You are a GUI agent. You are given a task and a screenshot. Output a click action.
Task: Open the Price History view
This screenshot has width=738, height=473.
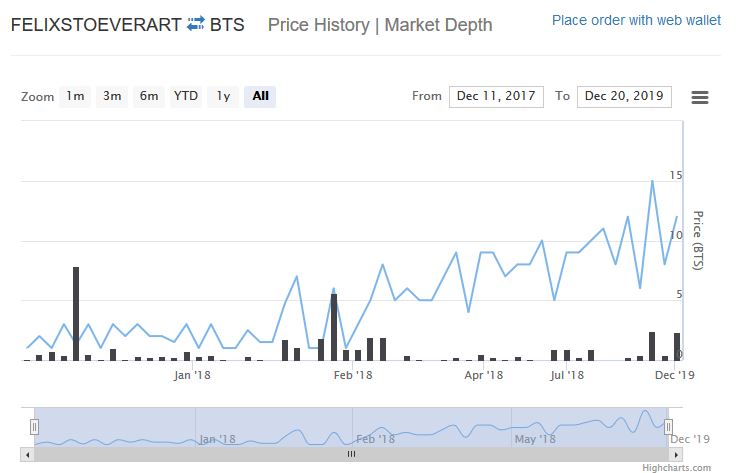pyautogui.click(x=319, y=25)
